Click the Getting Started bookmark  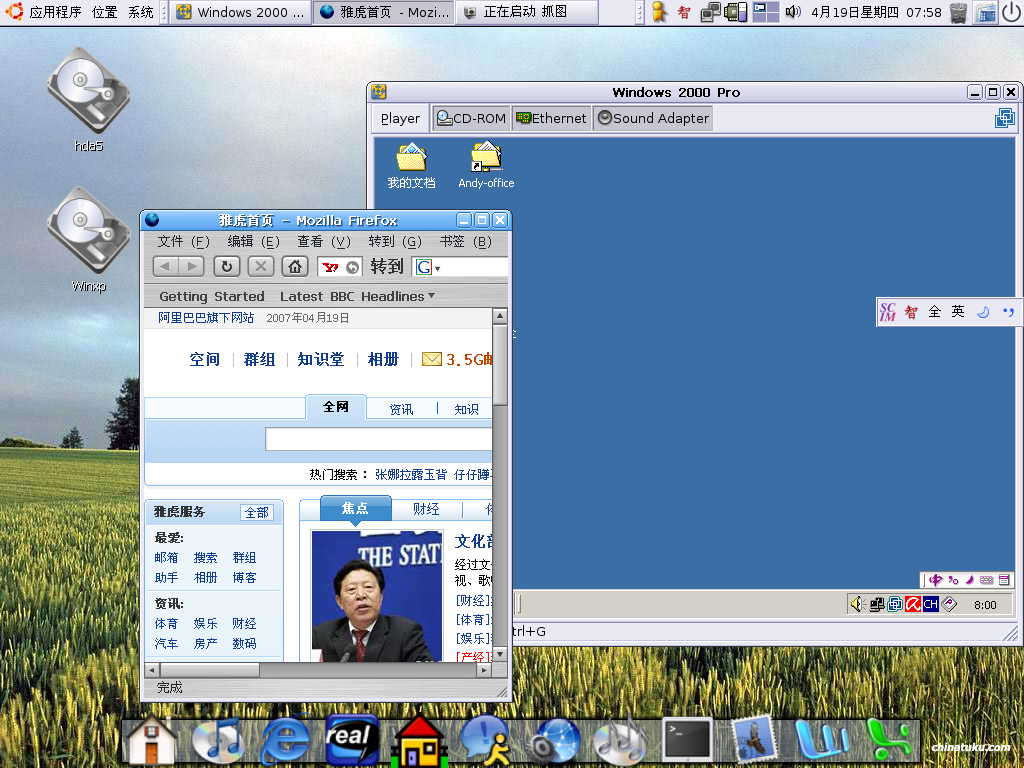coord(212,296)
